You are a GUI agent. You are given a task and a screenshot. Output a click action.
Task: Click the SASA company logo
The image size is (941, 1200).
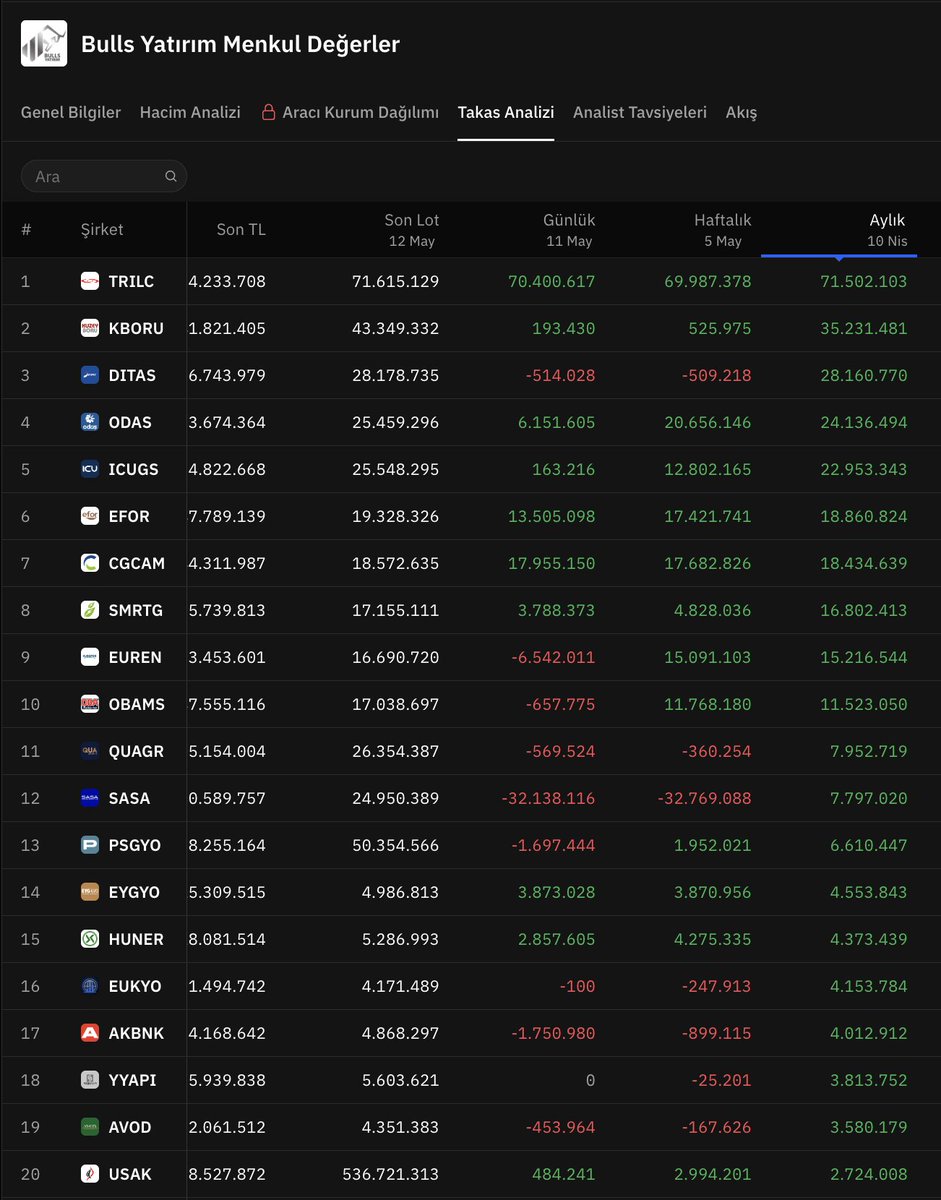(x=90, y=798)
